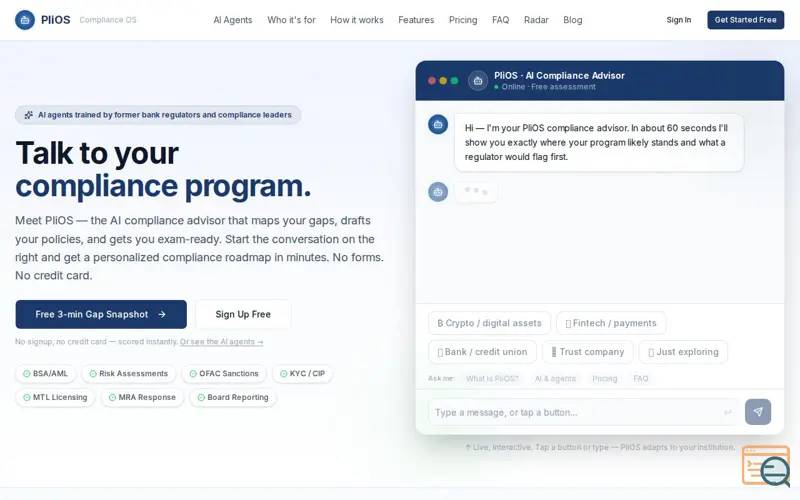
Task: Open the Who it's for nav item
Action: pyautogui.click(x=291, y=20)
